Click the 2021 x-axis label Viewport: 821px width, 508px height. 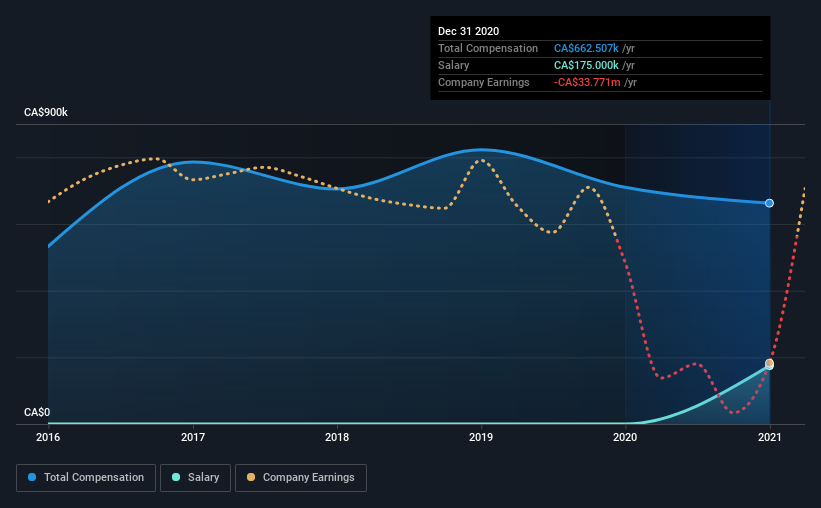pyautogui.click(x=769, y=437)
